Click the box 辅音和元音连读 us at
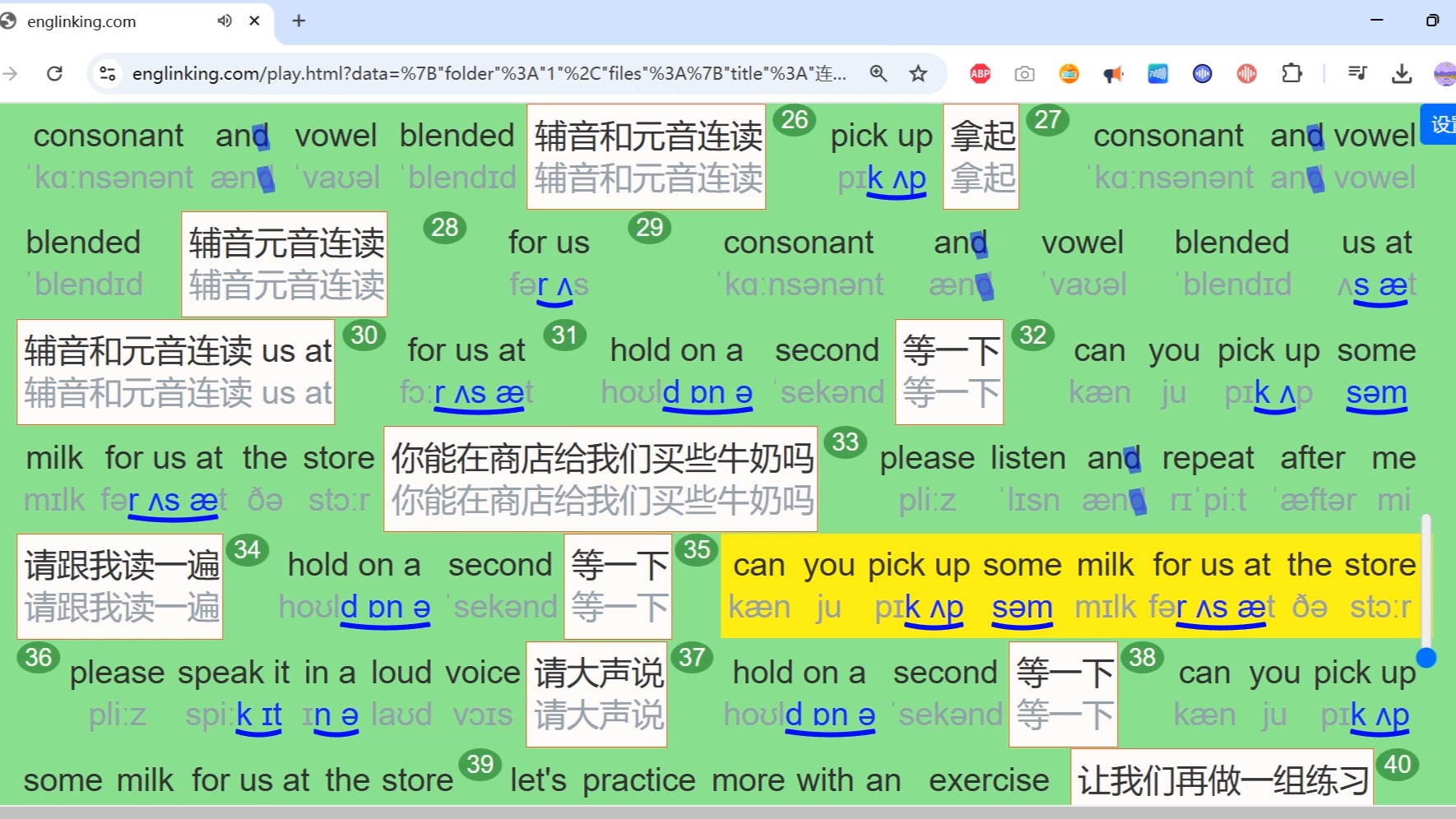1456x819 pixels. tap(176, 372)
